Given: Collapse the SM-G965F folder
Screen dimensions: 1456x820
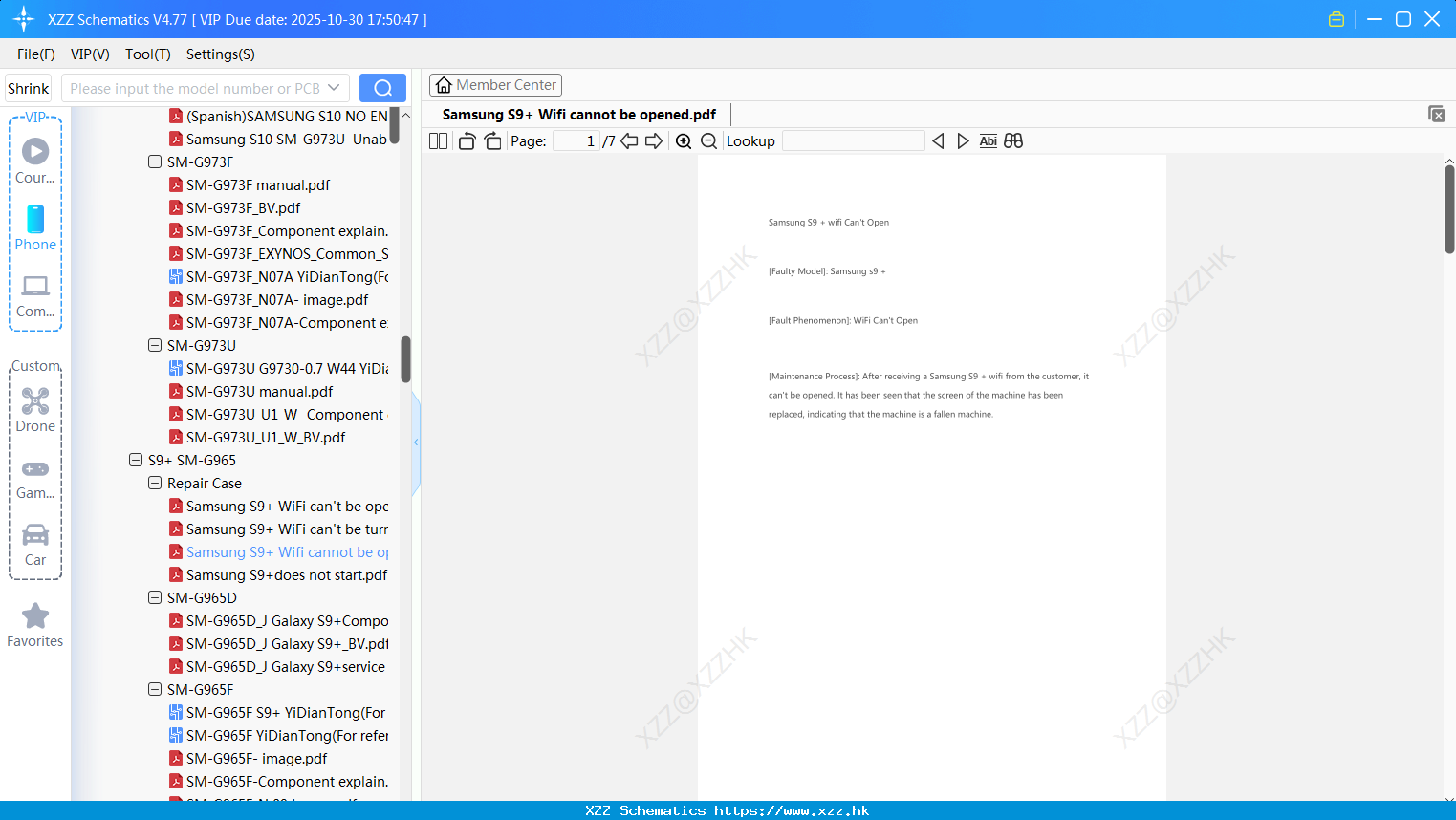Looking at the screenshot, I should 155,690.
